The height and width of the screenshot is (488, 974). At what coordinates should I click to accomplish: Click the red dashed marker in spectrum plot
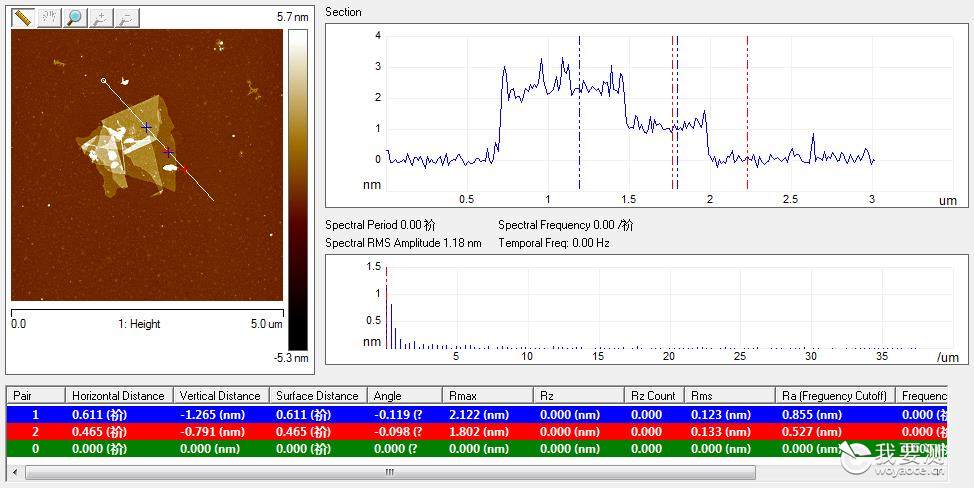[x=386, y=307]
